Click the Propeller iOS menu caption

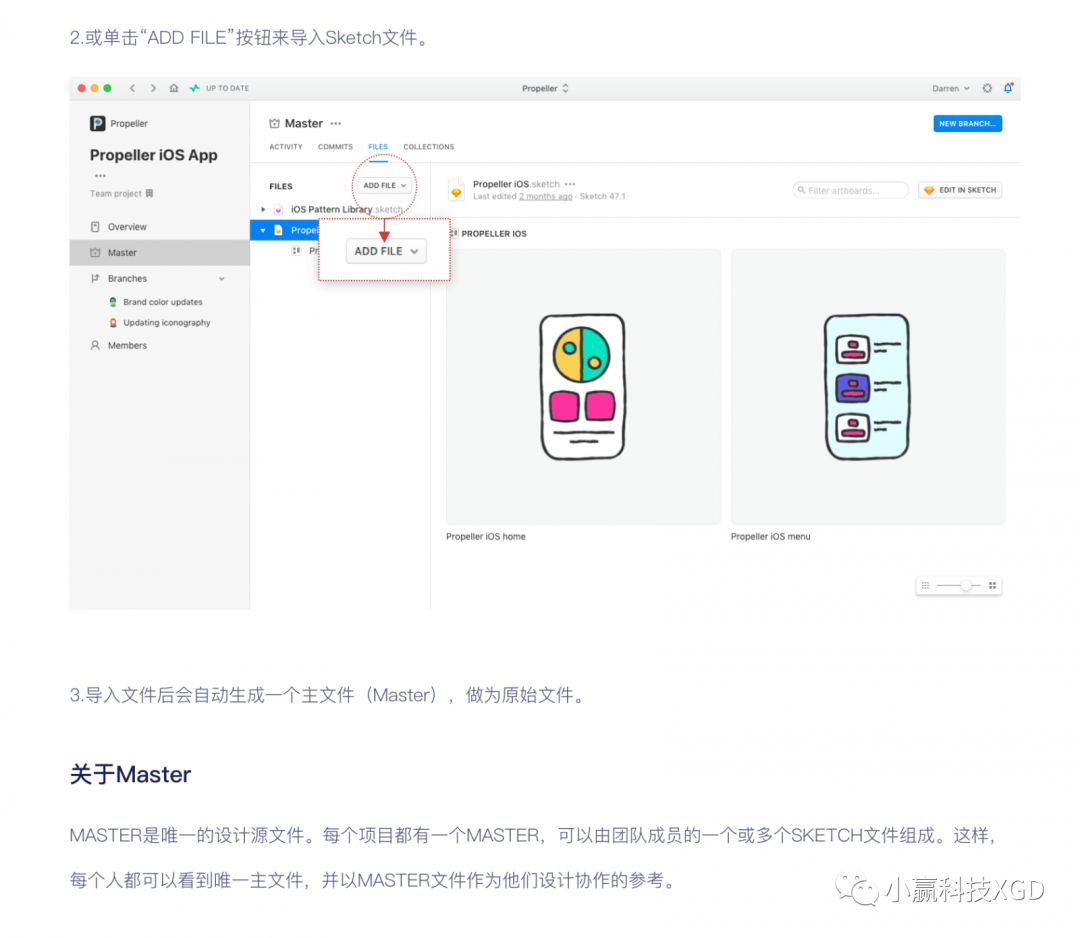770,536
